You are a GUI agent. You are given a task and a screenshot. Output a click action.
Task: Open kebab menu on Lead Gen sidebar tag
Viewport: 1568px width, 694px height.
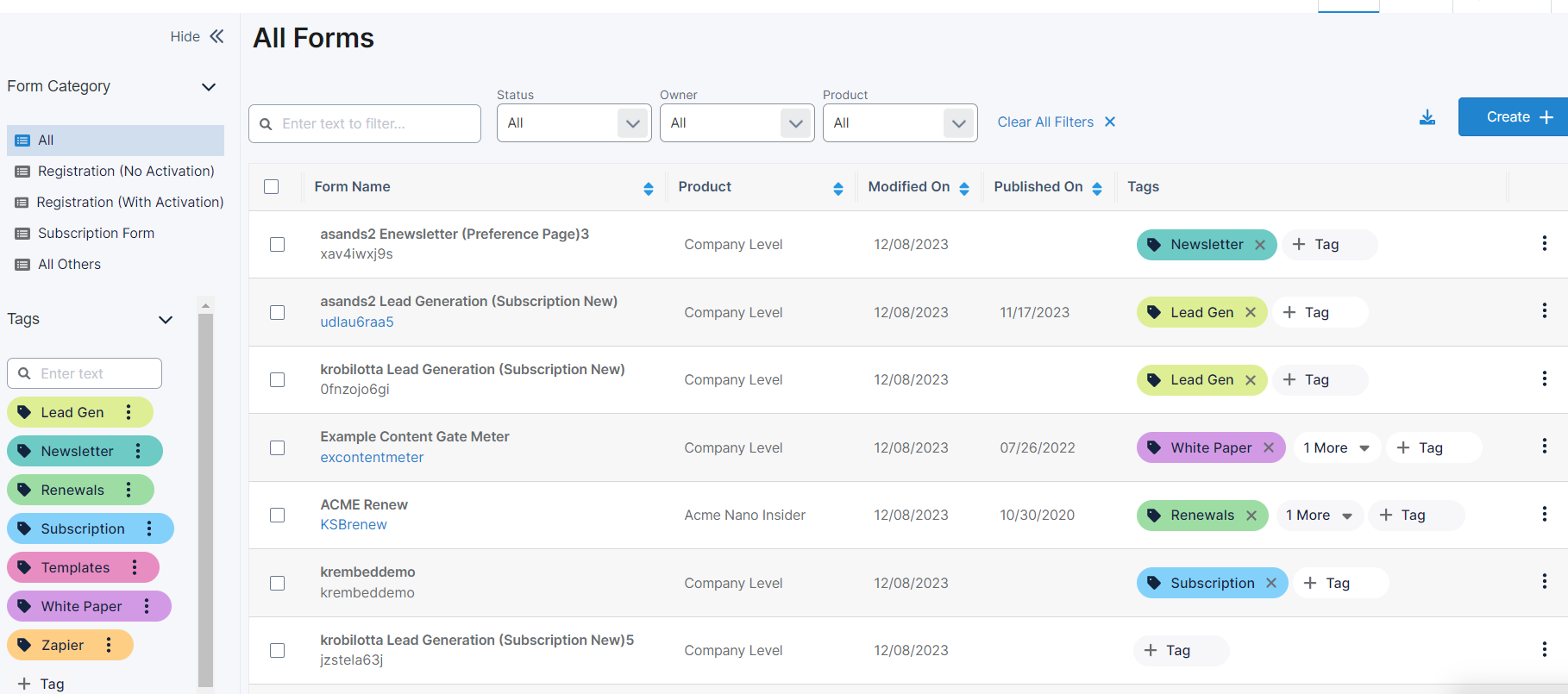129,412
